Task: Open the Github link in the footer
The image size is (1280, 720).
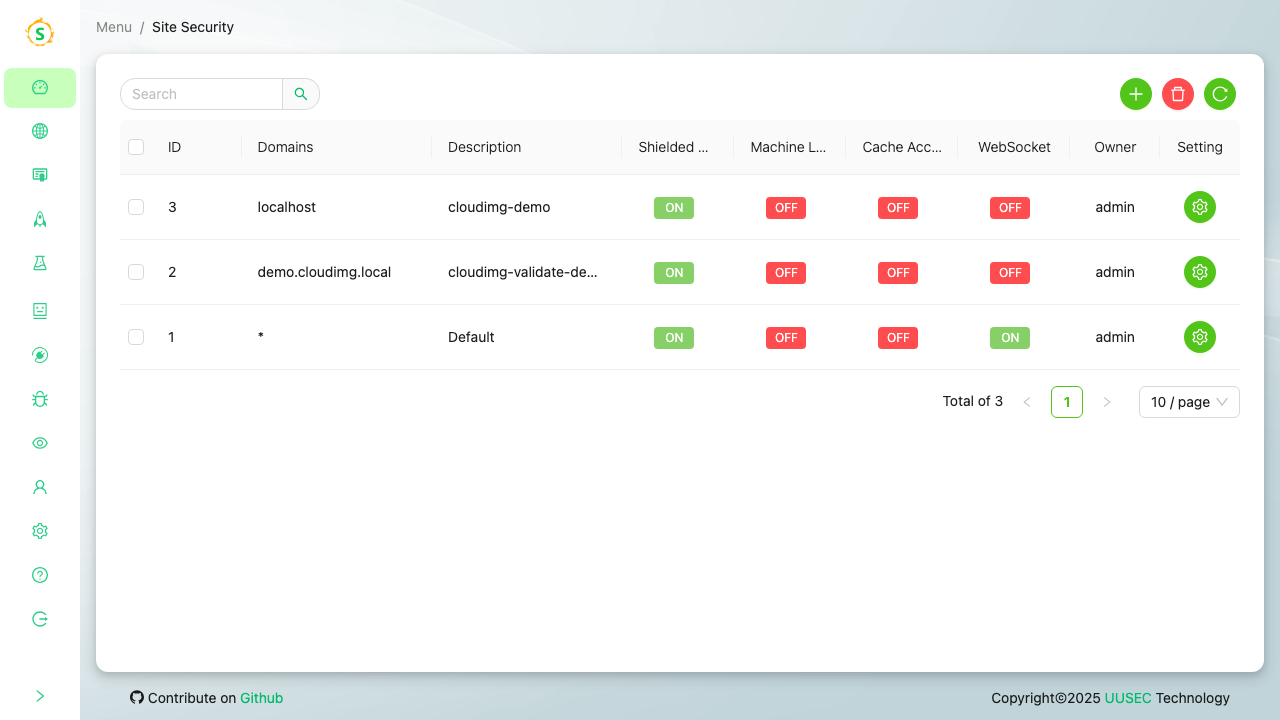Action: click(262, 698)
